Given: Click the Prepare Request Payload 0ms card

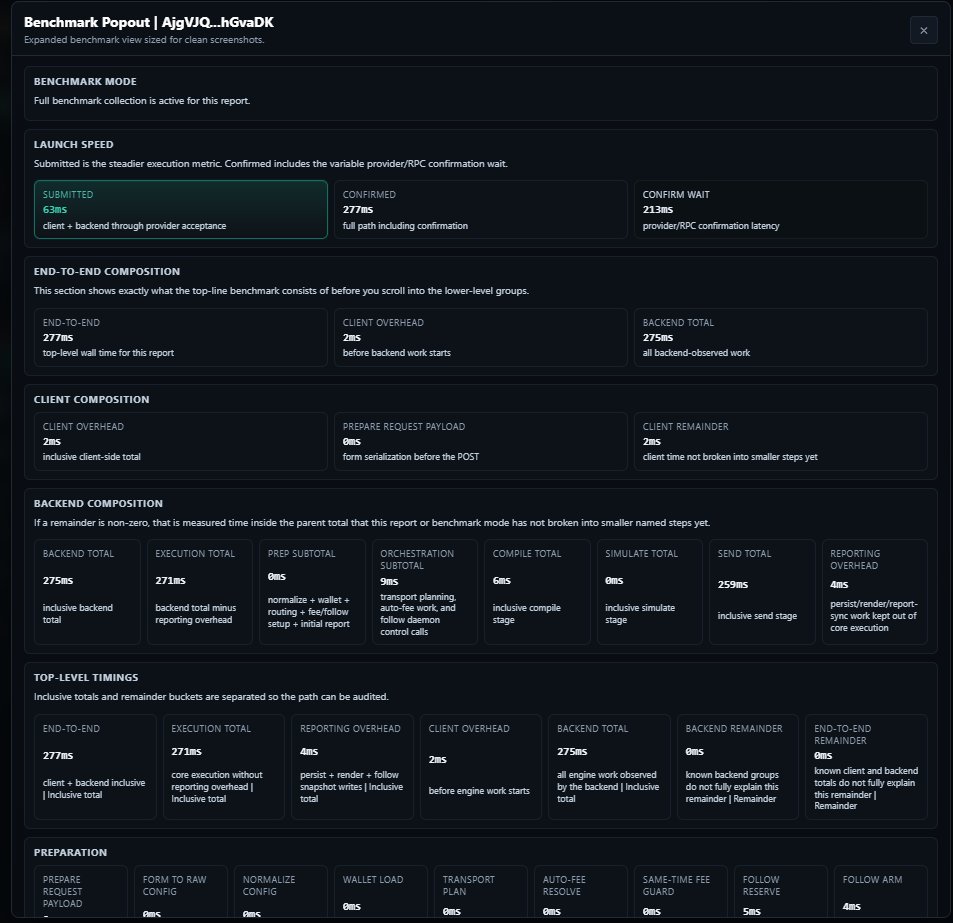Looking at the screenshot, I should point(480,441).
